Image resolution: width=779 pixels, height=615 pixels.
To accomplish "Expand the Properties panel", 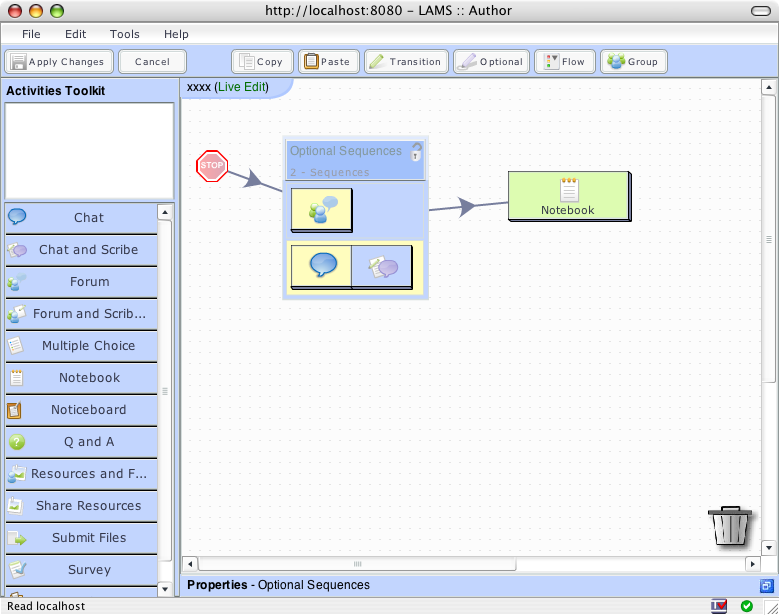I will click(766, 585).
